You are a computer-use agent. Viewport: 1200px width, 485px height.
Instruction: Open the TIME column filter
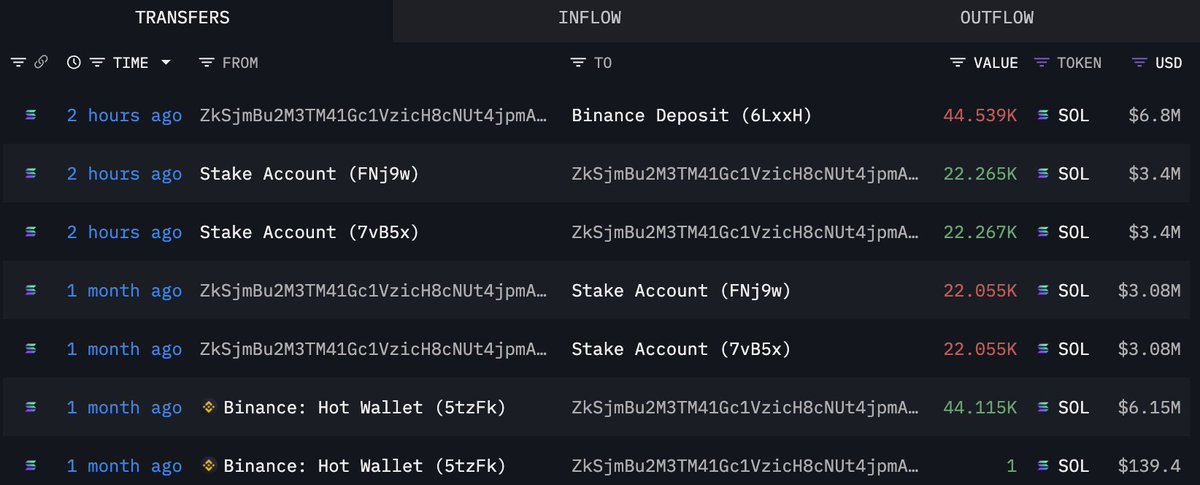point(97,62)
